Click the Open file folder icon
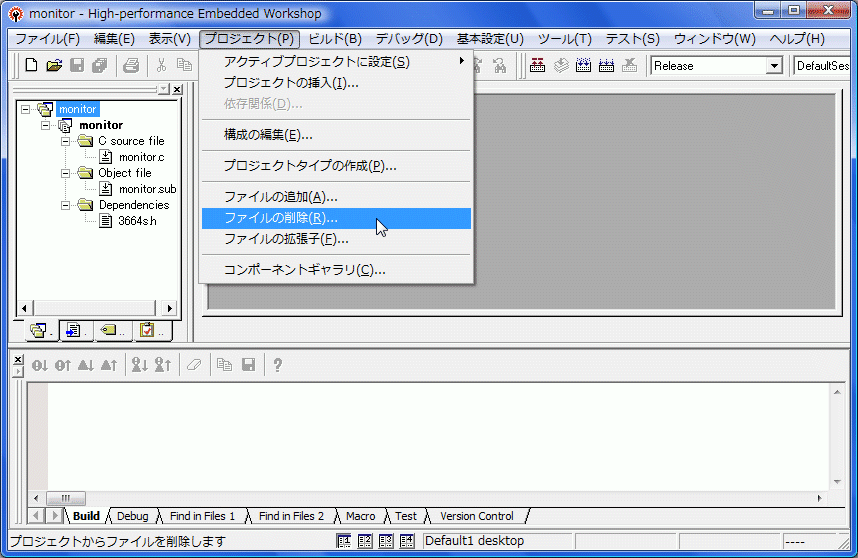 [x=54, y=66]
